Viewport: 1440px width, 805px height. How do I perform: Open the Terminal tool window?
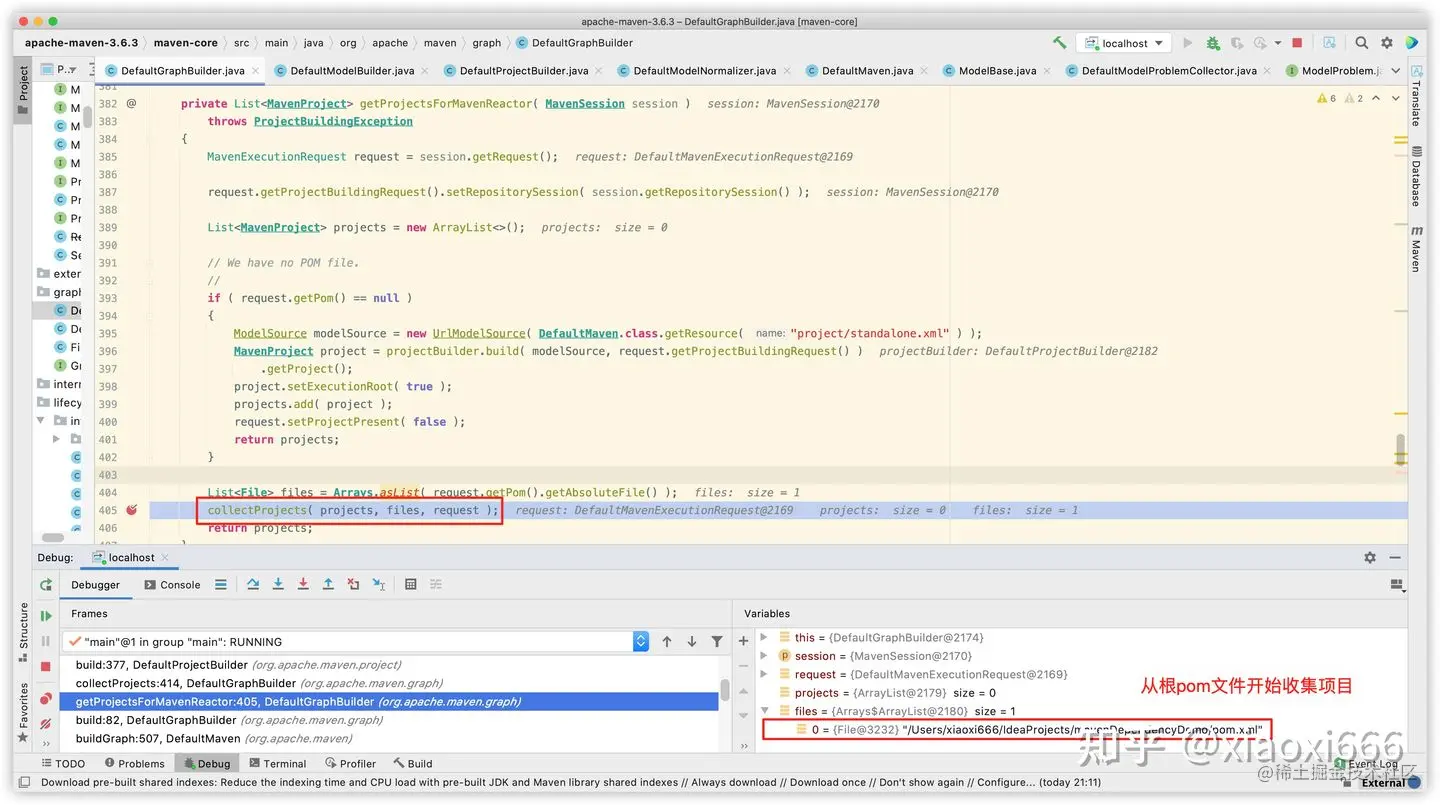coord(277,763)
